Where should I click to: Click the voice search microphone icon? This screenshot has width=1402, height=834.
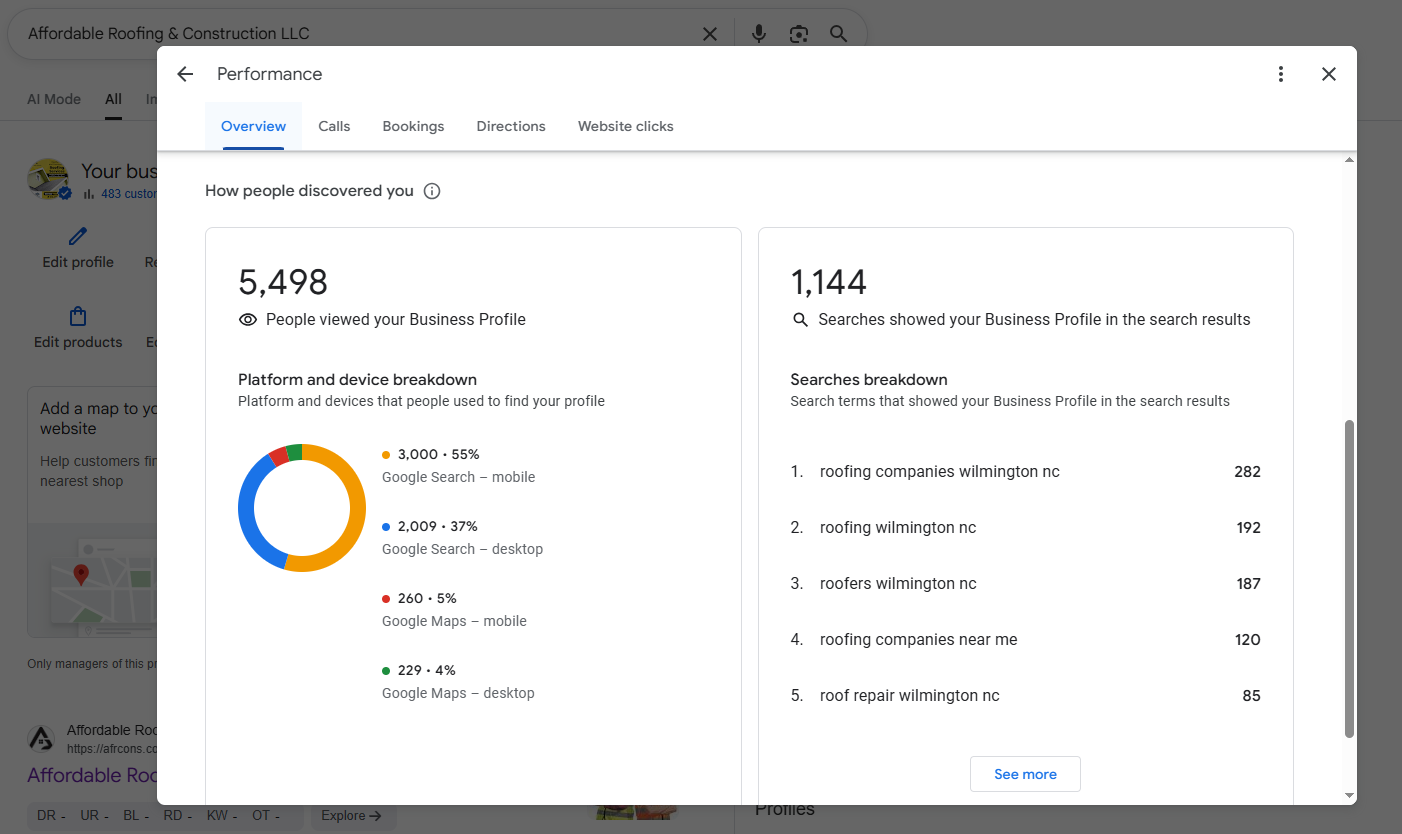point(759,34)
